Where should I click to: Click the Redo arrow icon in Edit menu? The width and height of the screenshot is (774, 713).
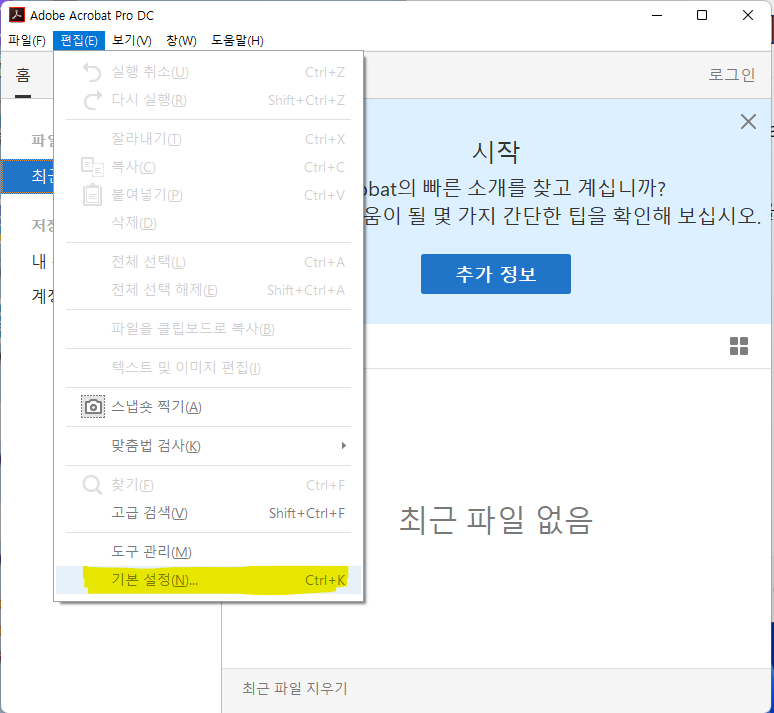click(92, 100)
